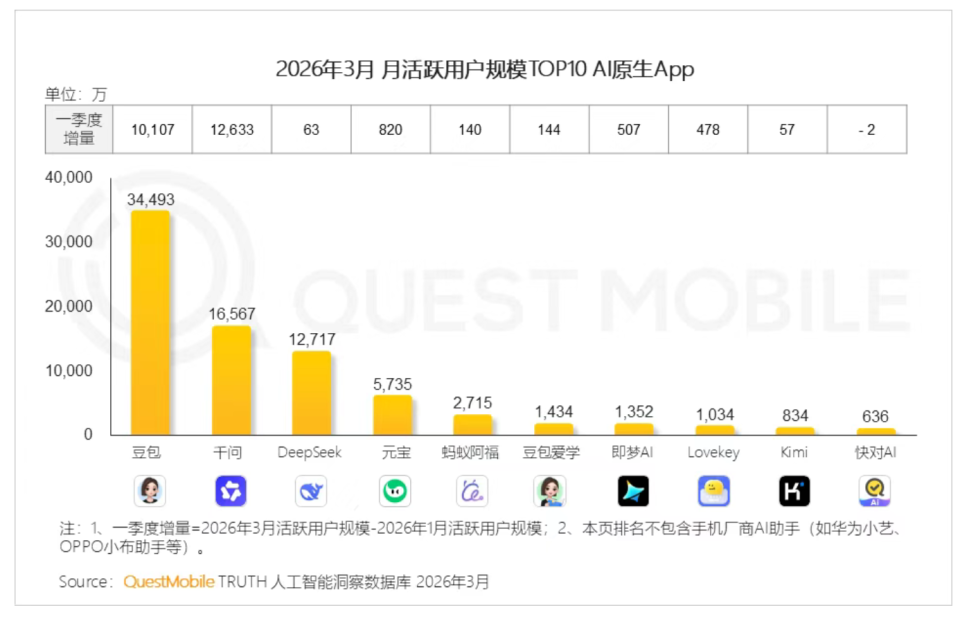Click the 豆包 axis label
Image resolution: width=960 pixels, height=619 pixels.
146,452
